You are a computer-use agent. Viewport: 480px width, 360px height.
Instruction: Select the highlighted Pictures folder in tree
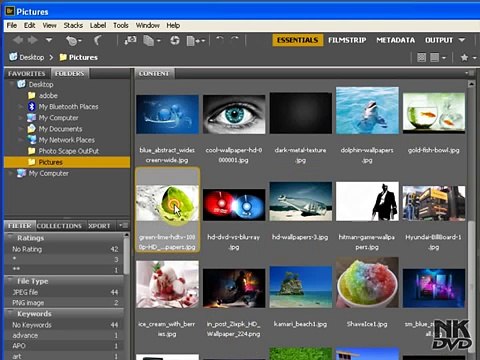click(x=67, y=162)
